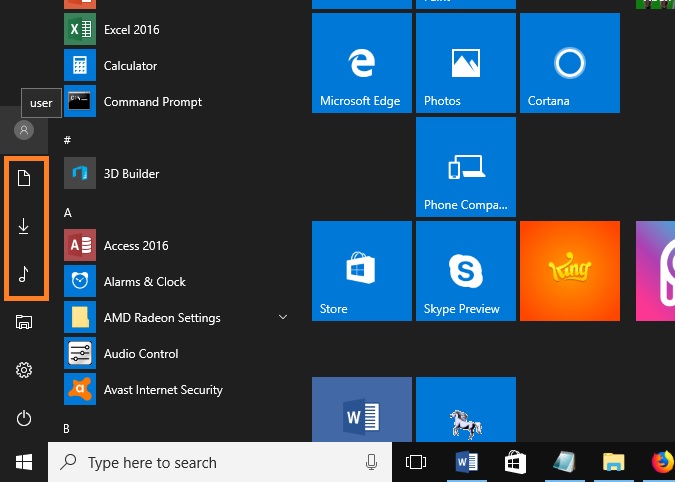The image size is (675, 482).
Task: Open Phone Companion tile
Action: [x=466, y=167]
